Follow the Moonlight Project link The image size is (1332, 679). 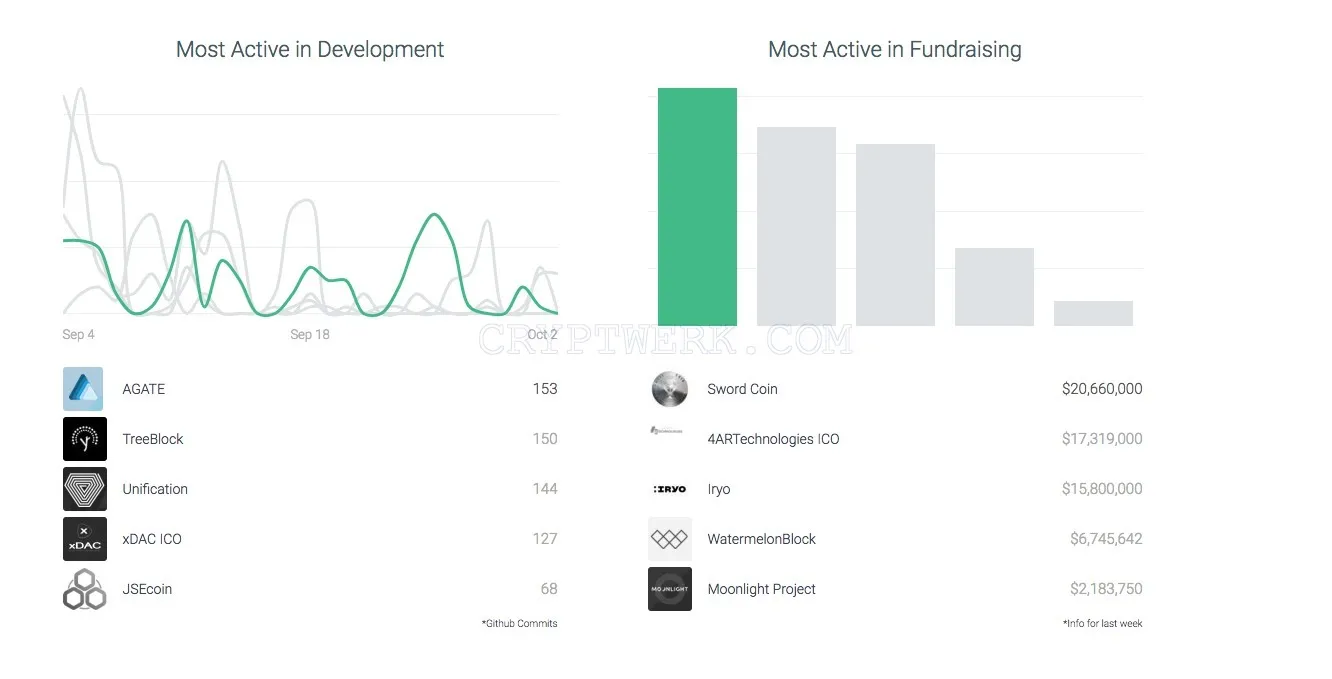pos(761,589)
